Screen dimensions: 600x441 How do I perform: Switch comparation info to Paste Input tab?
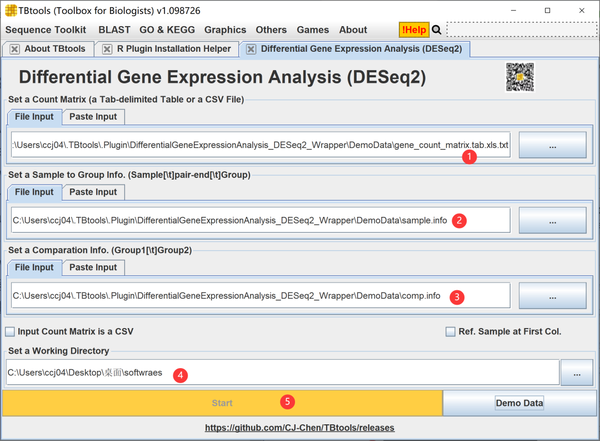[93, 268]
